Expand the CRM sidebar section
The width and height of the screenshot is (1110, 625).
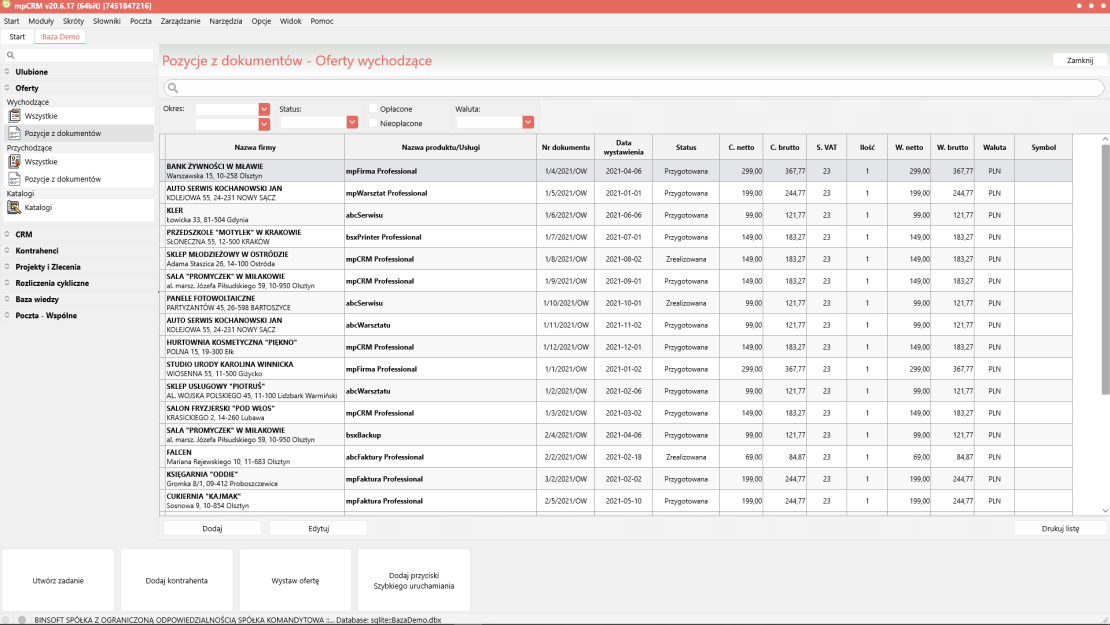(23, 234)
